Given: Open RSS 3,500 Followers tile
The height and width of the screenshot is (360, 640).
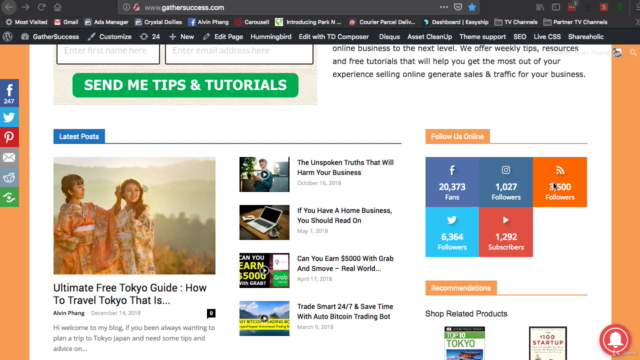Looking at the screenshot, I should (560, 182).
